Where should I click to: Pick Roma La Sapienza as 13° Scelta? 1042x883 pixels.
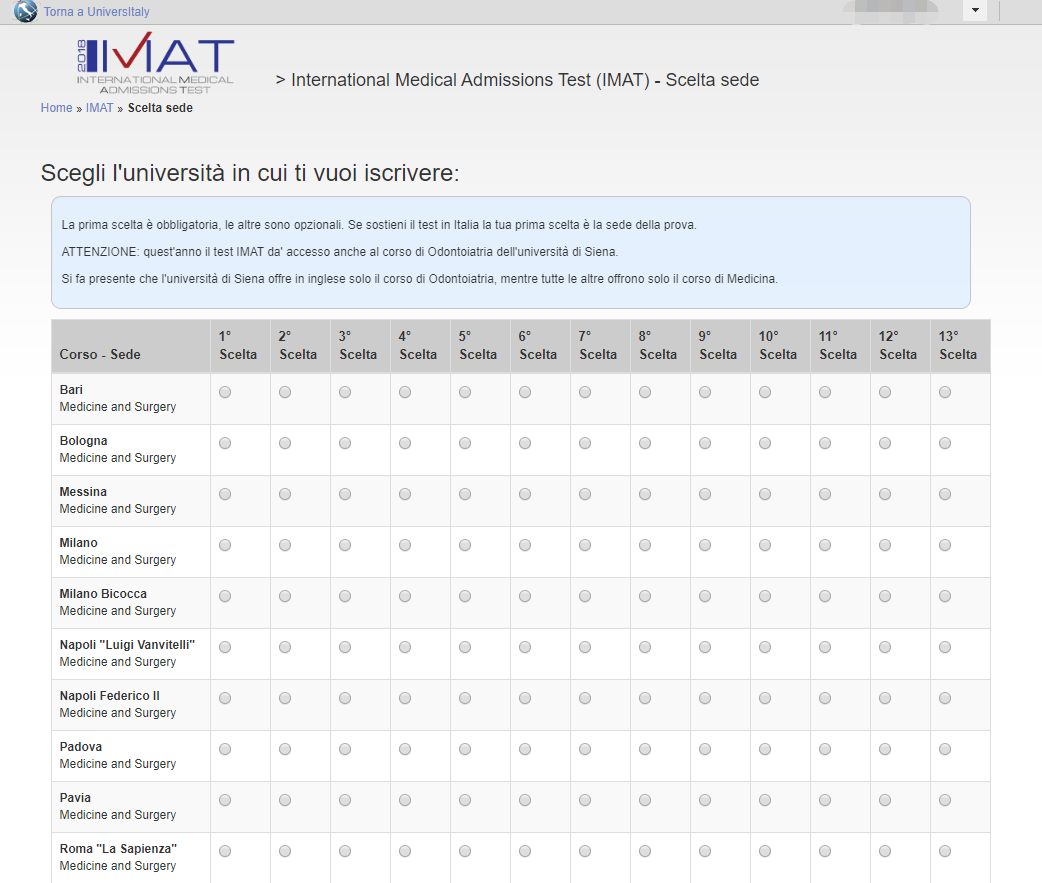945,851
